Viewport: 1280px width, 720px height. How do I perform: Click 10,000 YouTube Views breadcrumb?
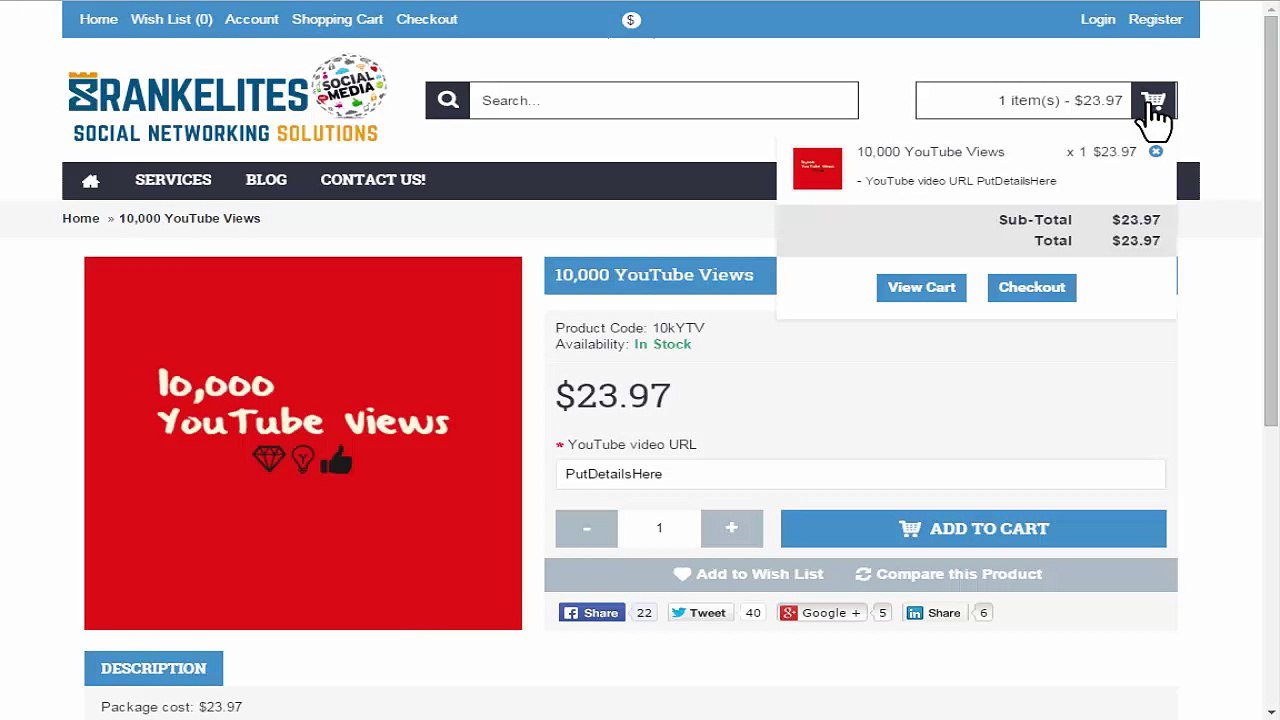coord(189,218)
